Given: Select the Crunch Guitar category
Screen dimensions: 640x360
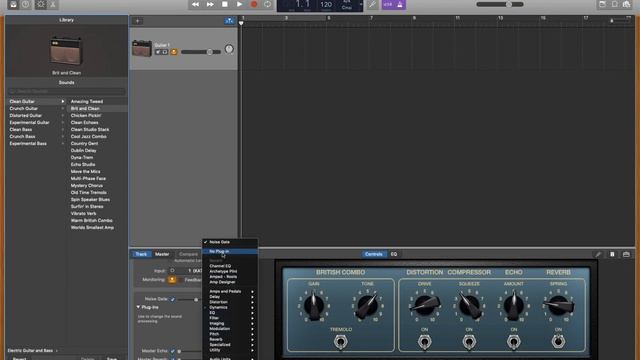Looking at the screenshot, I should [x=24, y=109].
